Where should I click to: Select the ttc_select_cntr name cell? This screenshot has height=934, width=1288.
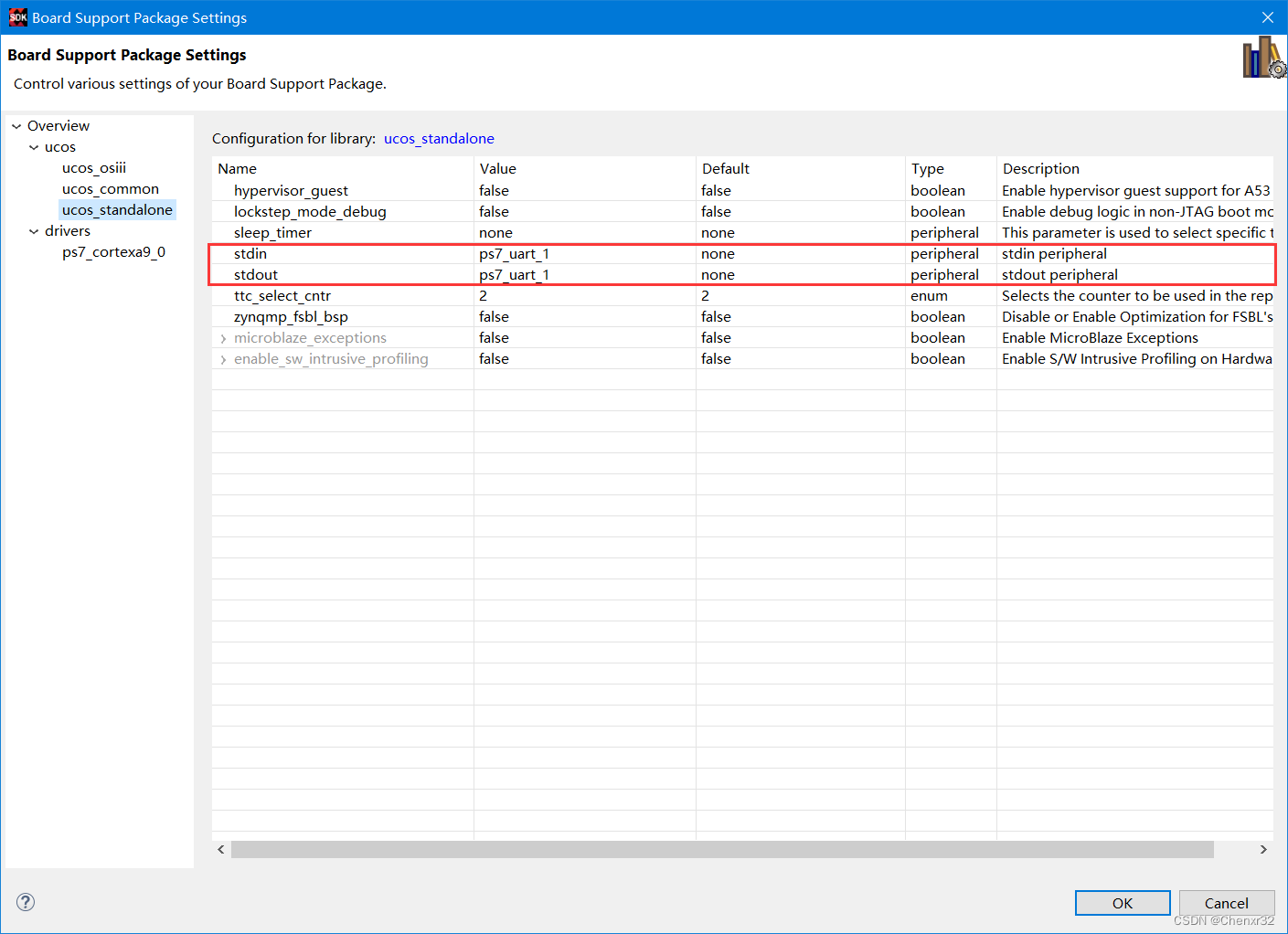(343, 296)
